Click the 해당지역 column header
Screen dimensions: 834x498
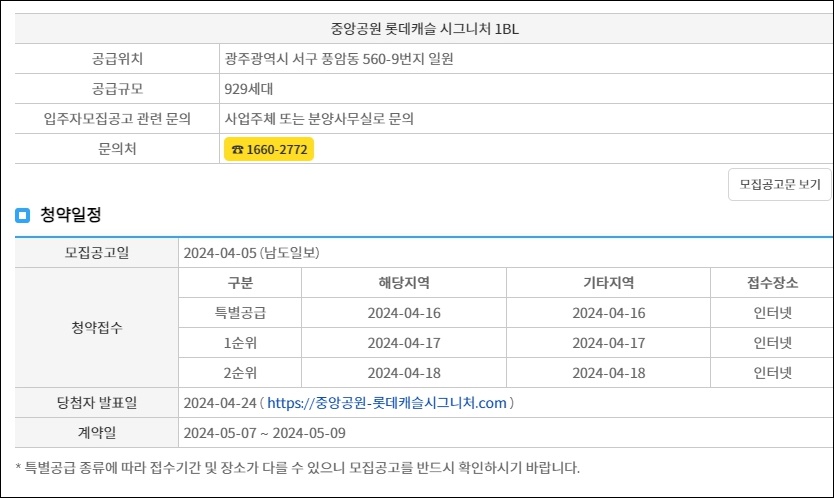click(404, 283)
